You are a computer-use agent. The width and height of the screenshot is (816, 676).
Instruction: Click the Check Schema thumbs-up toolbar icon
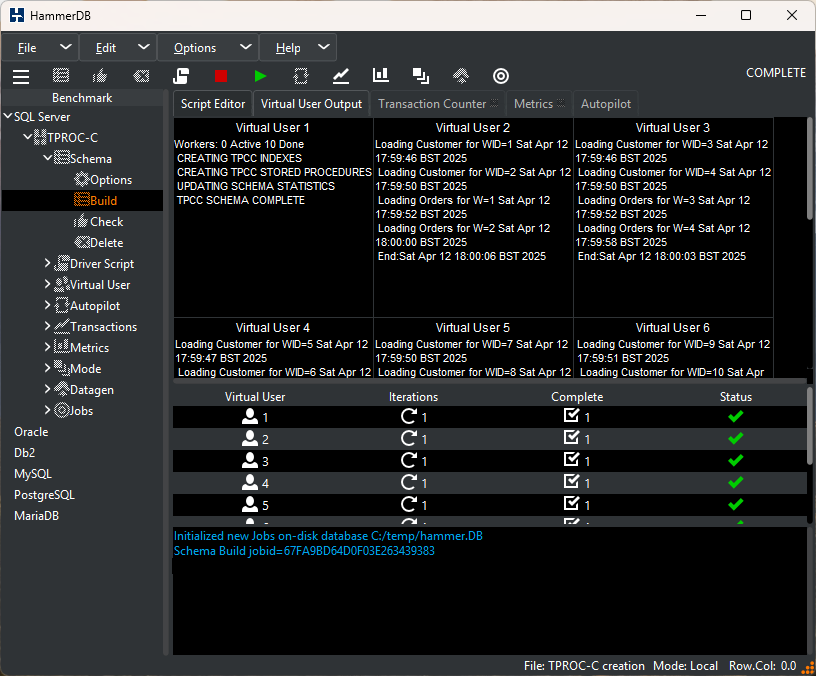(99, 76)
